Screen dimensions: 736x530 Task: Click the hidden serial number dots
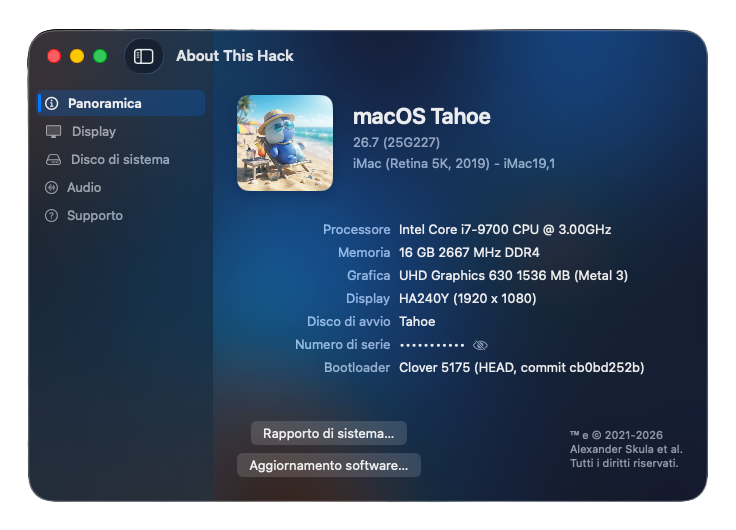point(432,346)
